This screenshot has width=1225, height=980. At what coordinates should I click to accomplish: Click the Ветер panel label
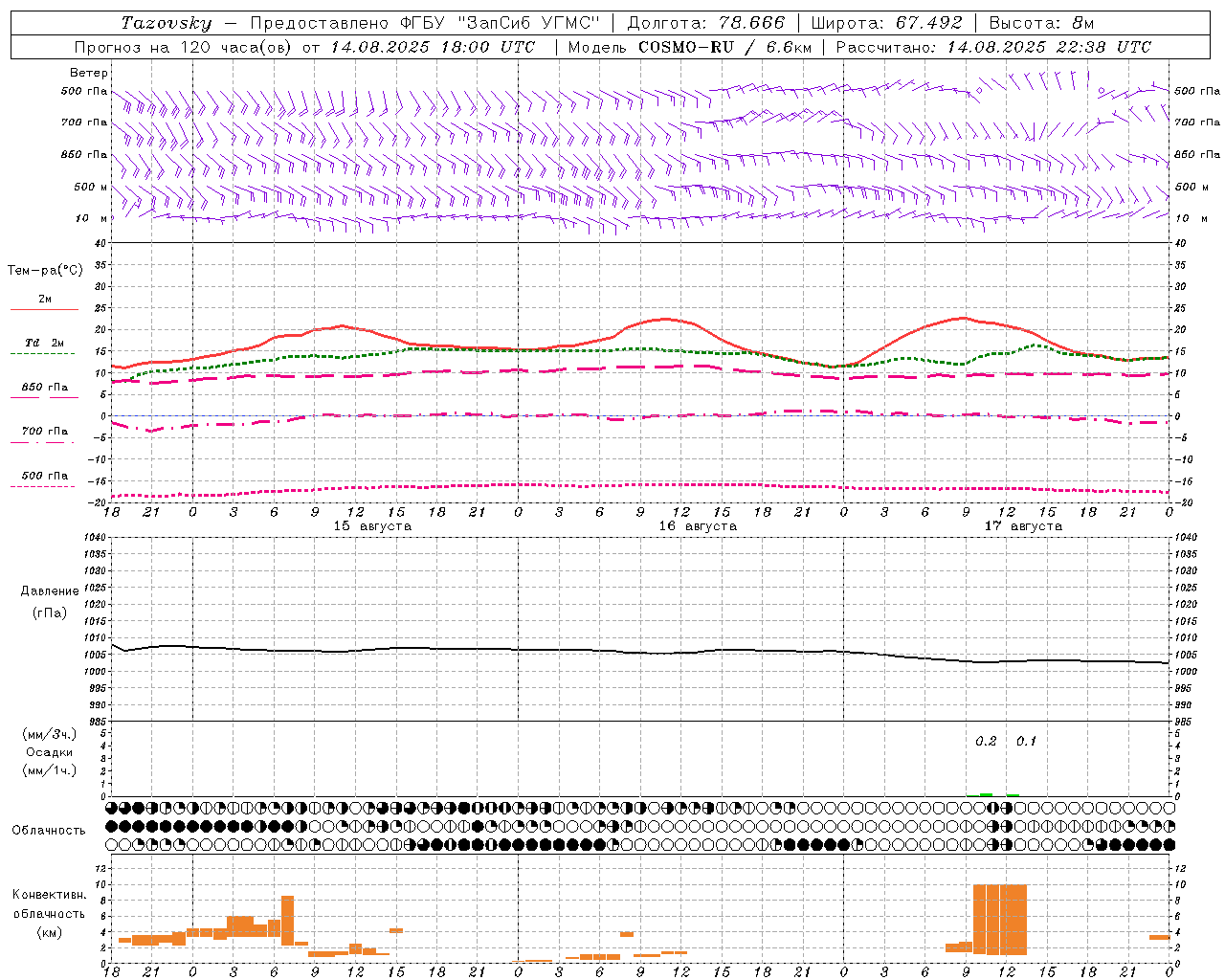point(89,73)
